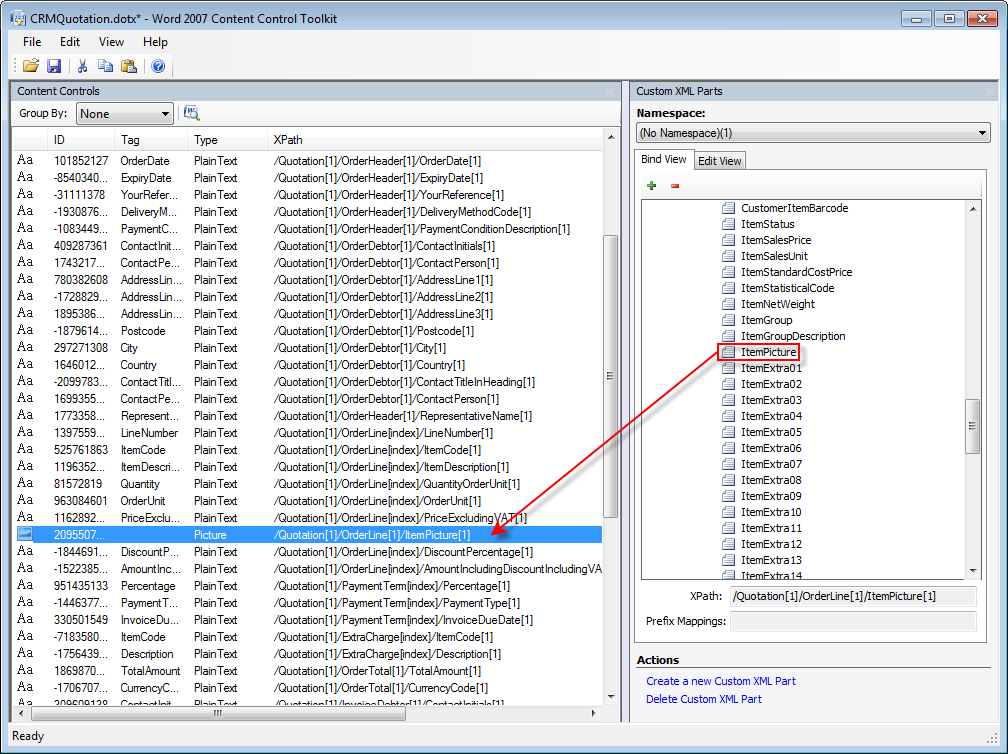The image size is (1008, 754).
Task: Click the XPath input field
Action: (x=853, y=596)
